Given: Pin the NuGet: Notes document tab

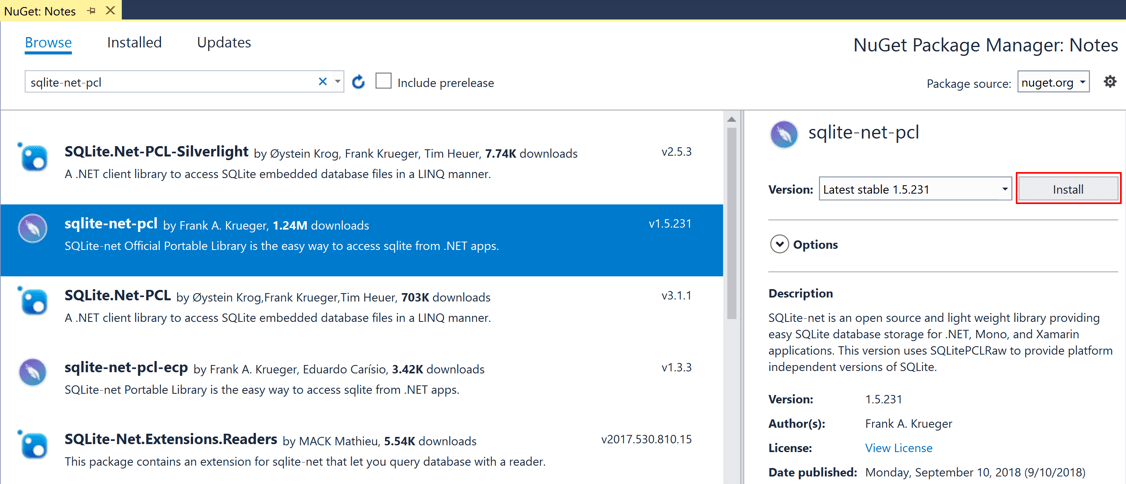Looking at the screenshot, I should click(x=91, y=11).
